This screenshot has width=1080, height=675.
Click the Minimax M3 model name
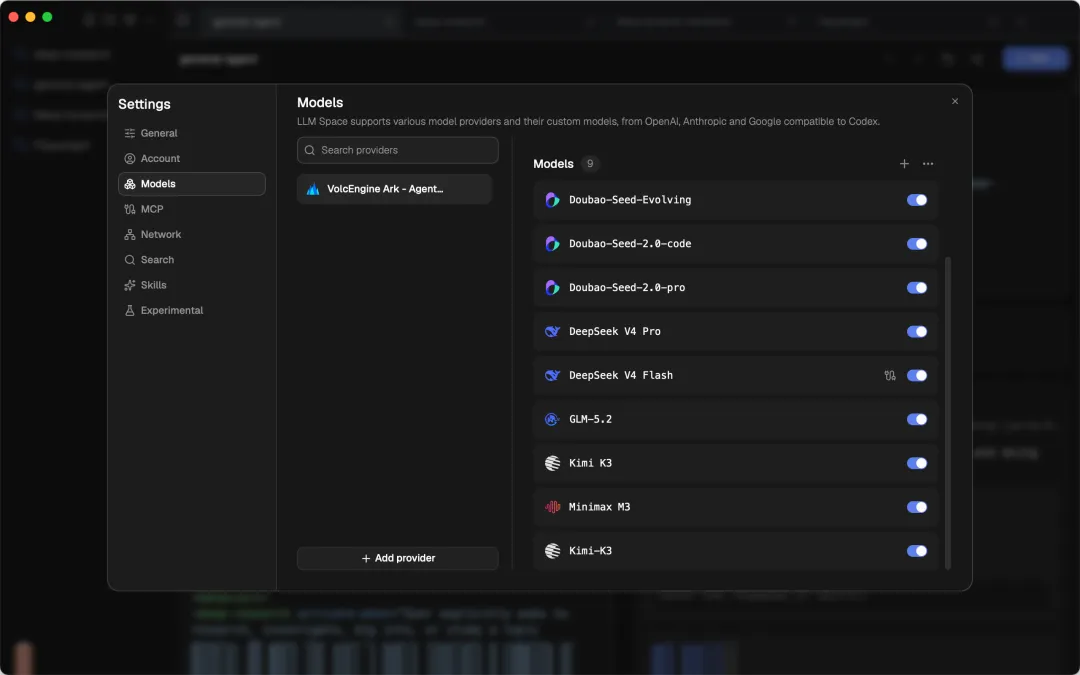click(x=599, y=507)
